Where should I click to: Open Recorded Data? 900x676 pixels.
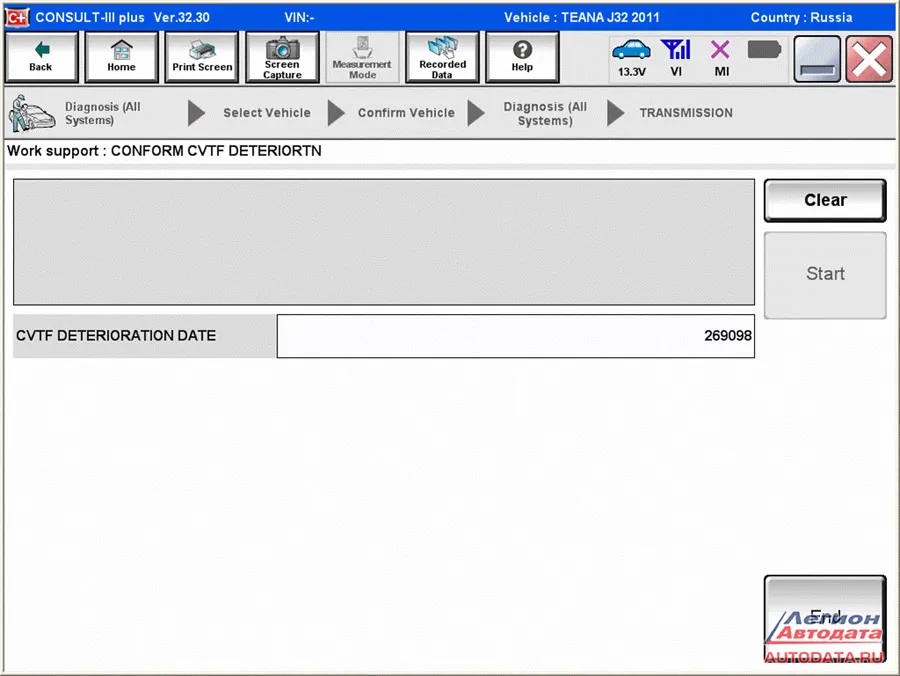pyautogui.click(x=442, y=57)
